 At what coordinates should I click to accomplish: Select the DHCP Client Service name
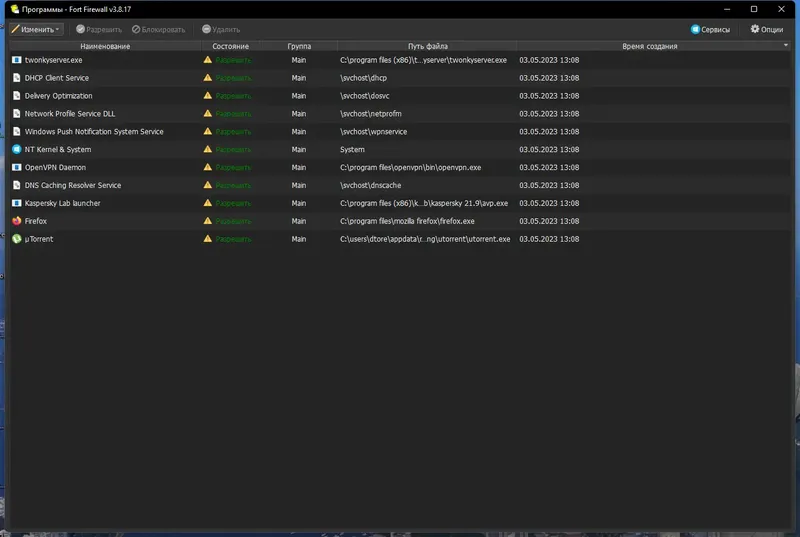pos(57,78)
